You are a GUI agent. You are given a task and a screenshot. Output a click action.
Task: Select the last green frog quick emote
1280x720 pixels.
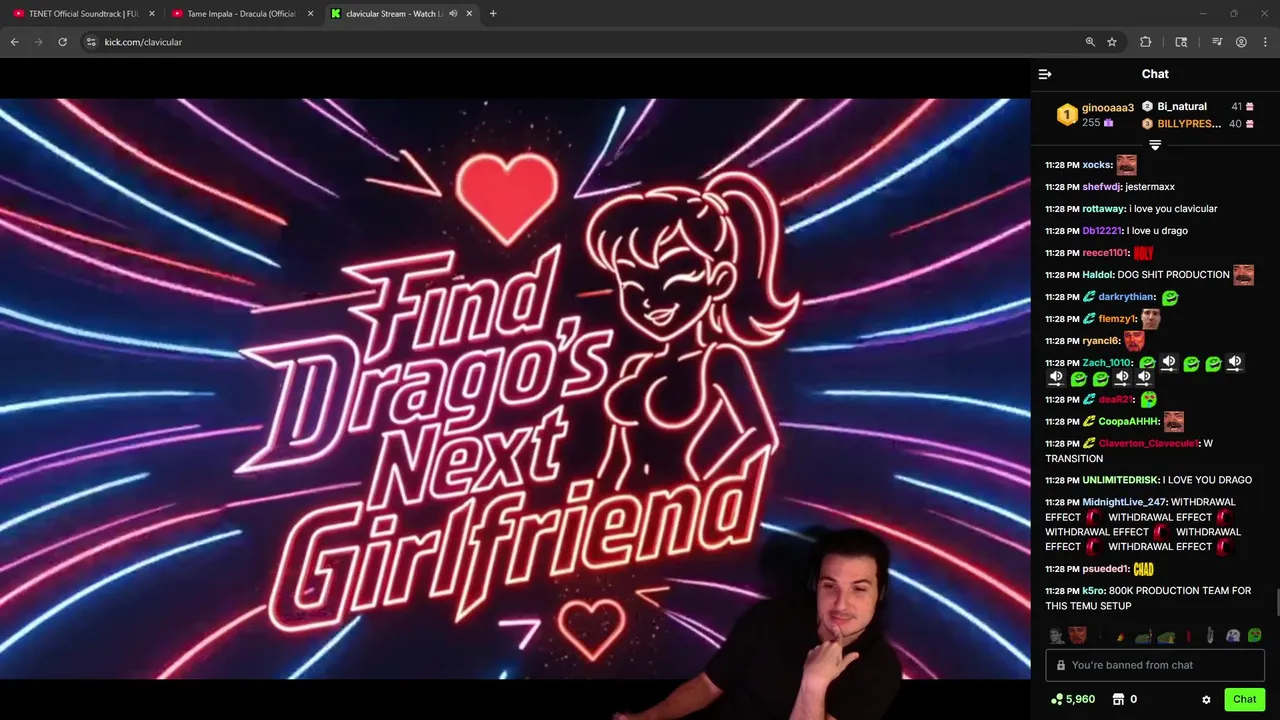click(x=1254, y=635)
